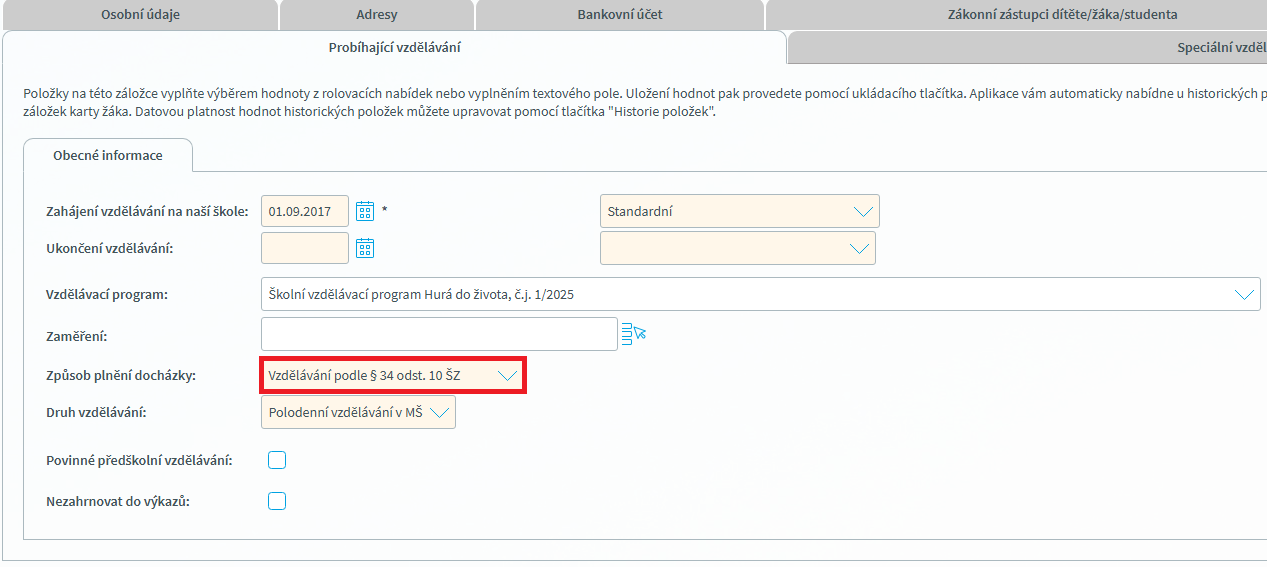
Task: Click the Zaměření list picker icon
Action: (x=634, y=333)
